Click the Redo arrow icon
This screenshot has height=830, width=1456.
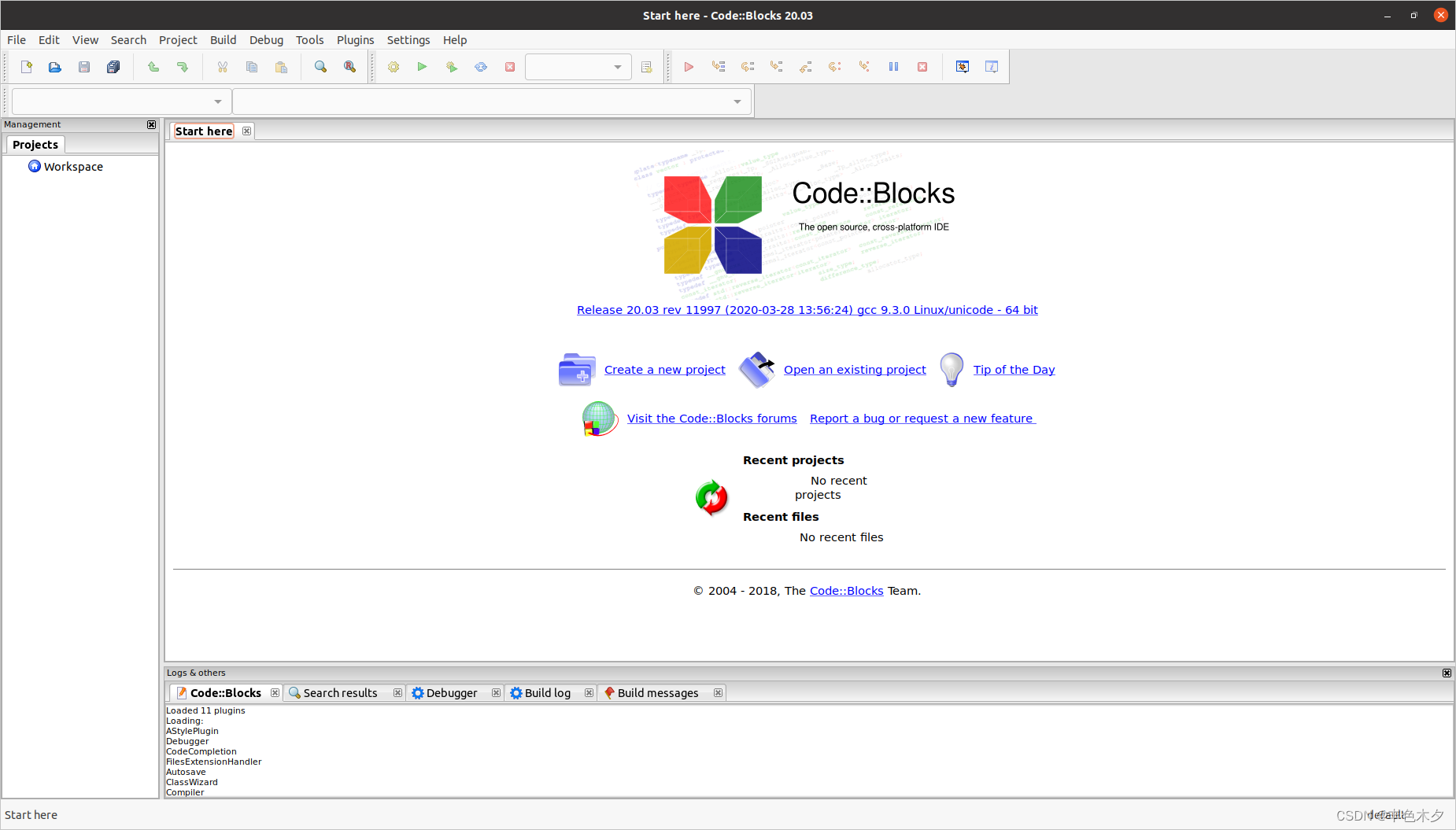(183, 67)
